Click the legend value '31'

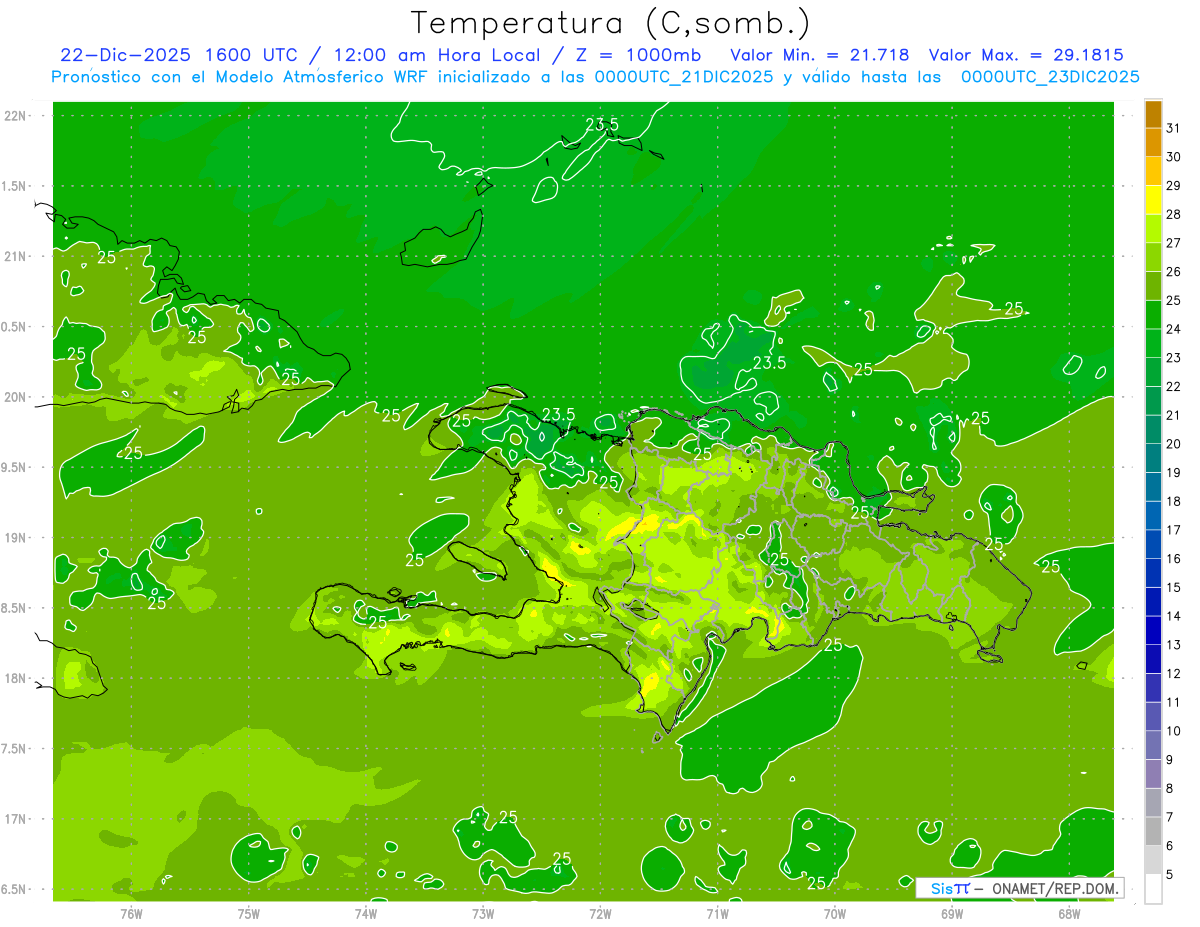[1174, 128]
